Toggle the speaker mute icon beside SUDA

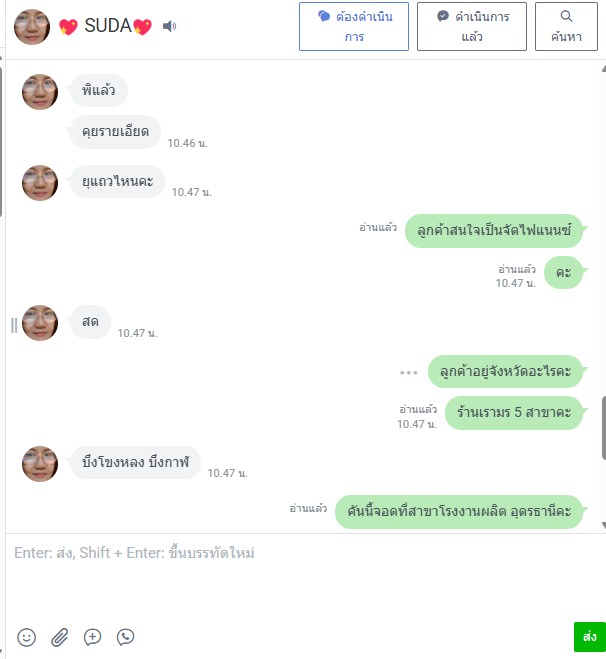point(169,26)
